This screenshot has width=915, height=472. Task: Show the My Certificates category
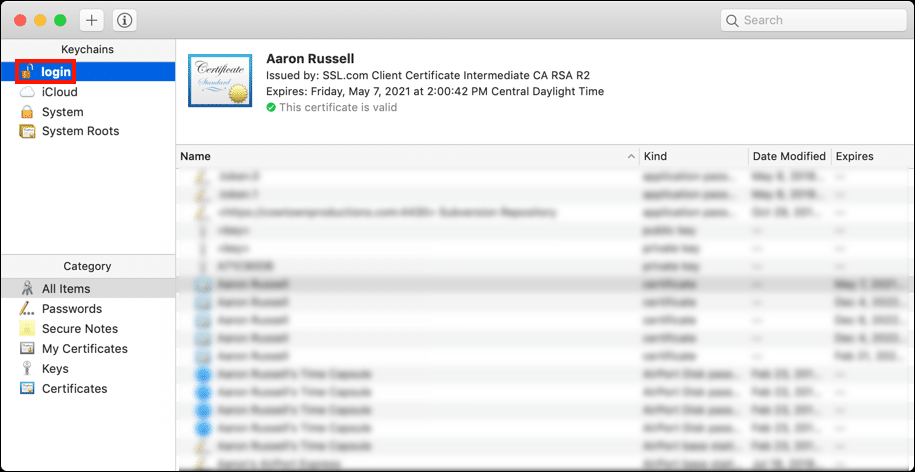pos(84,349)
